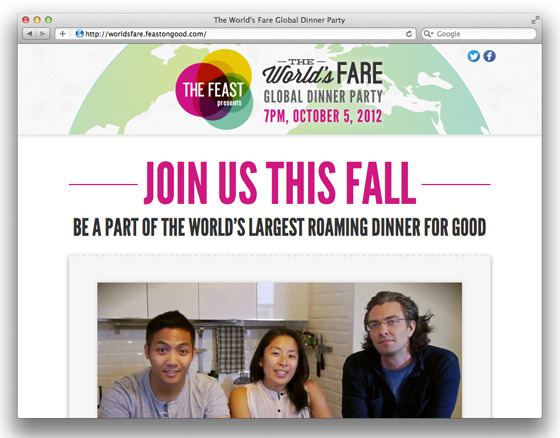Viewport: 560px width, 438px height.
Task: Click the green zoom window button
Action: click(x=49, y=20)
